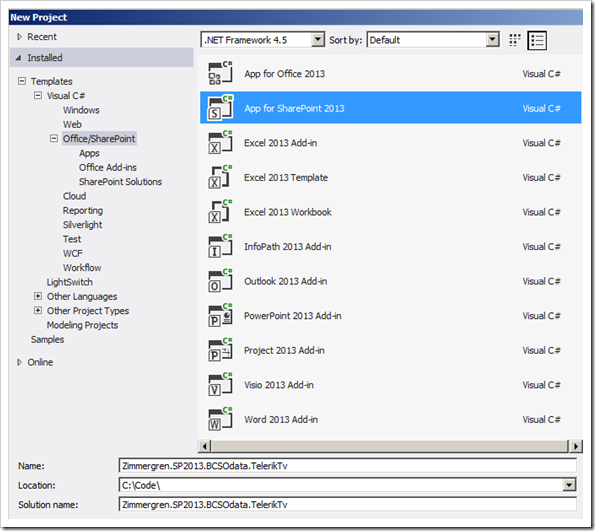595x531 pixels.
Task: Choose the Visio 2013 Add-in name
Action: click(279, 385)
